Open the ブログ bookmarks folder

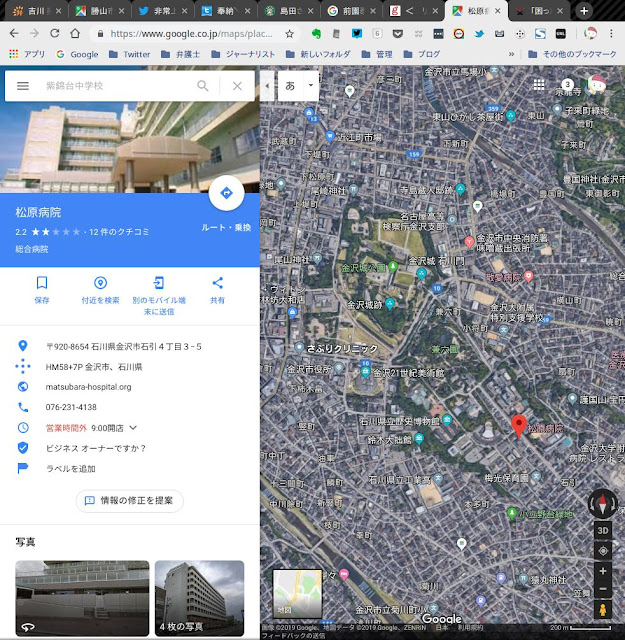point(422,54)
